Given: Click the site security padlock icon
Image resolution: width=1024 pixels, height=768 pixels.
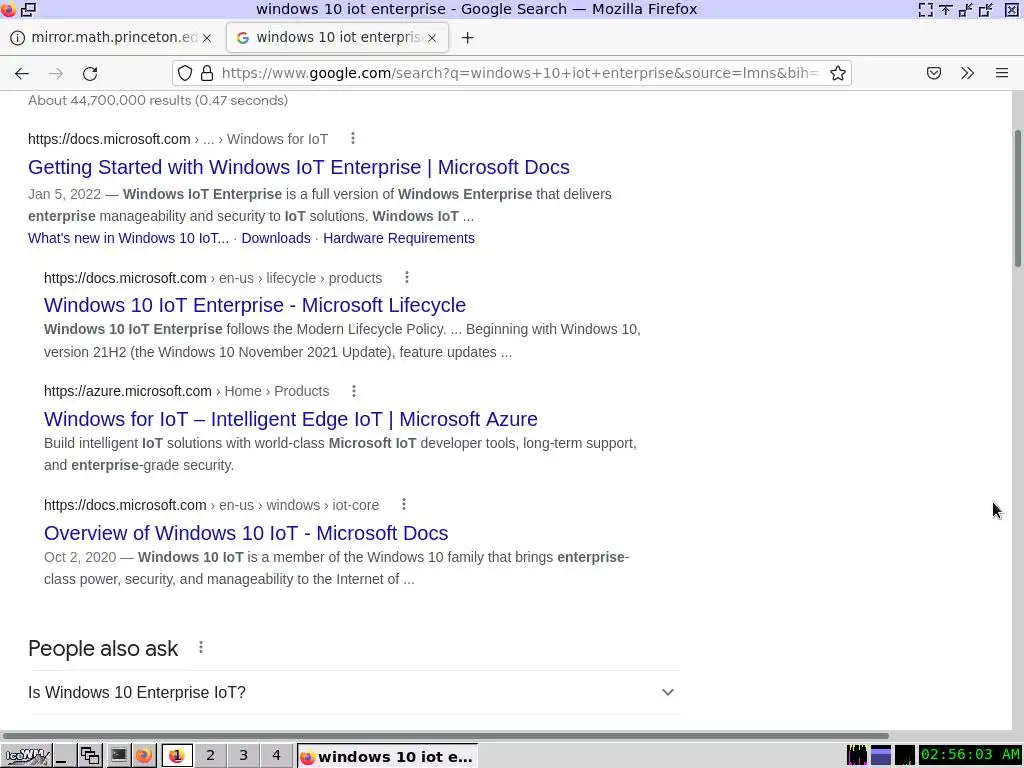Looking at the screenshot, I should [207, 73].
